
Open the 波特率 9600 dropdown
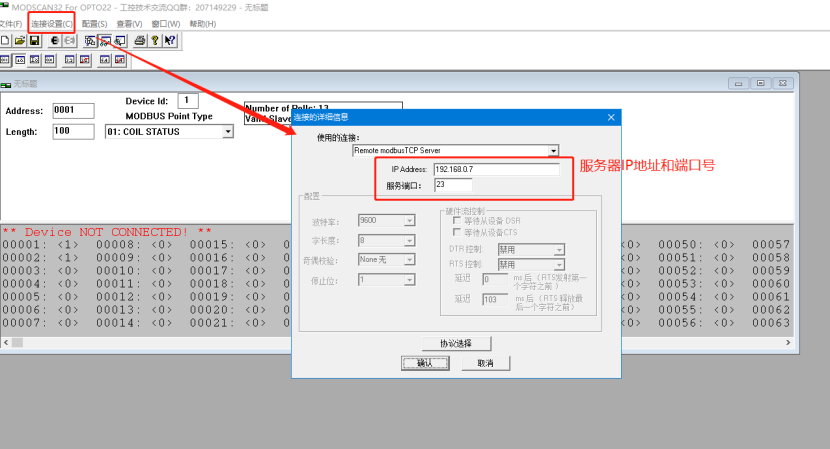(409, 220)
